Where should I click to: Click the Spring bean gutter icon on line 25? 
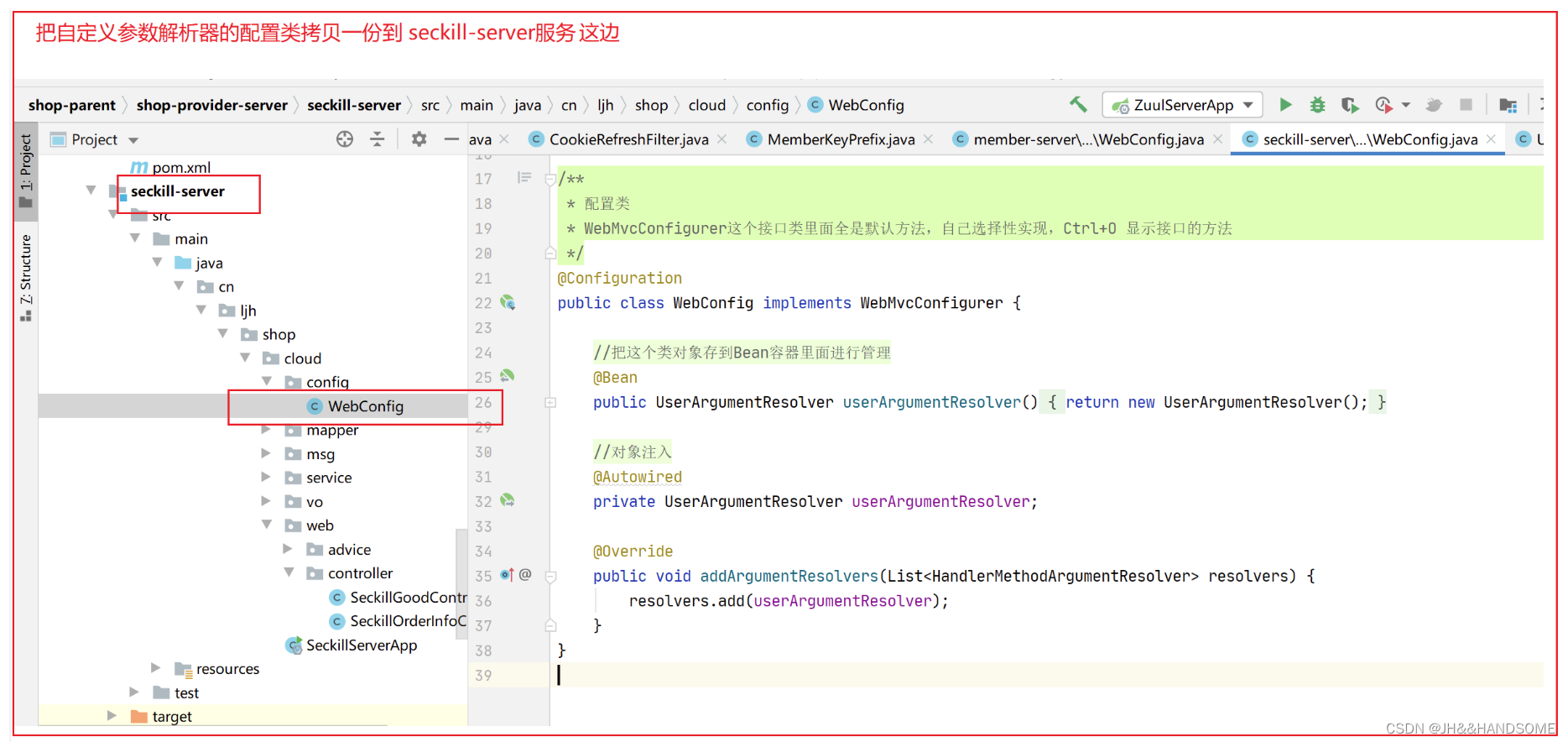(x=508, y=376)
